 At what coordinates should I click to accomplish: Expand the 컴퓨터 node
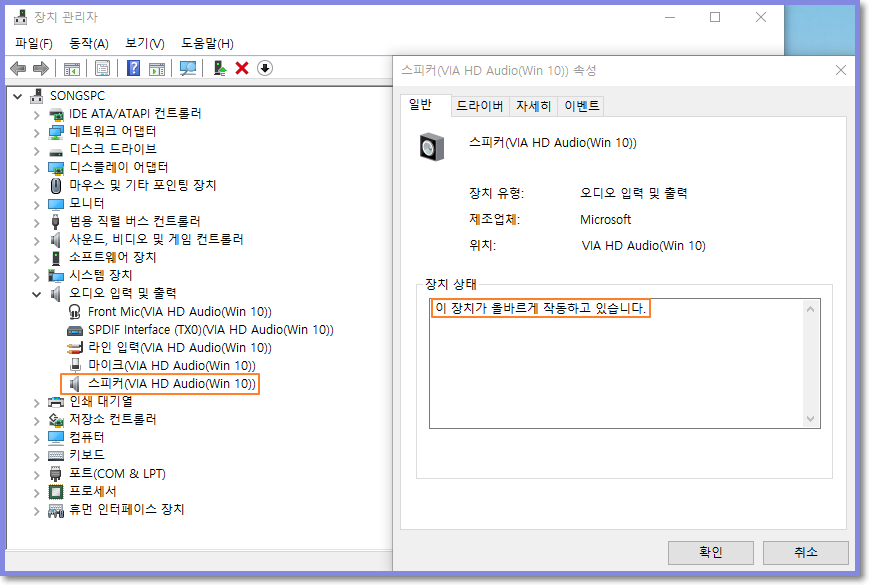[x=37, y=439]
